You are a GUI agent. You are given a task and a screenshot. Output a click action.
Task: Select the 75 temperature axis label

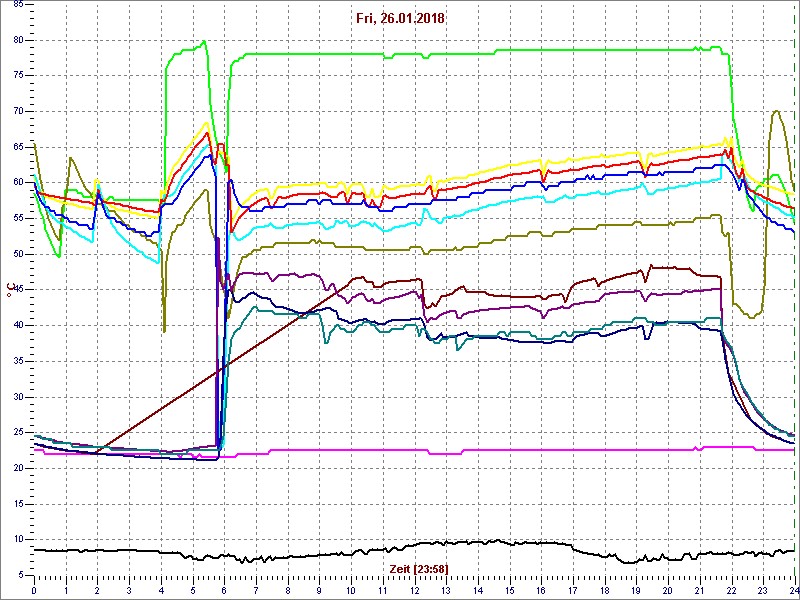pos(18,76)
